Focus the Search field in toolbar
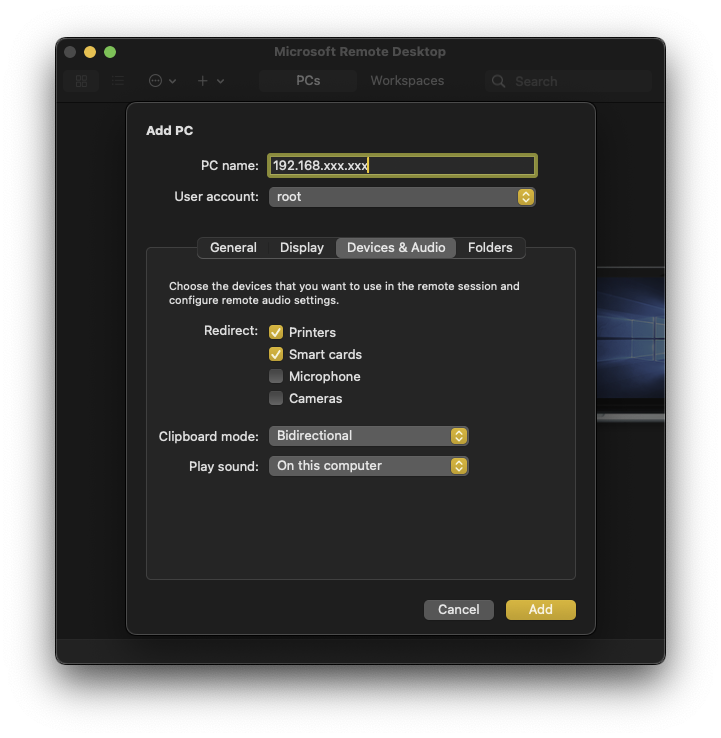The height and width of the screenshot is (738, 721). click(568, 81)
